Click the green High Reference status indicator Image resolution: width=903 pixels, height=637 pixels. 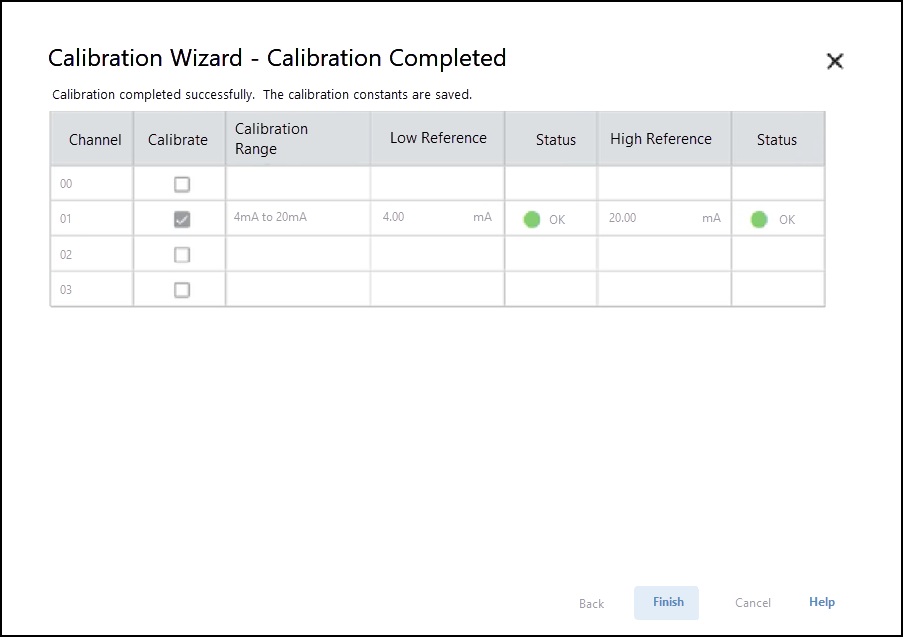coord(759,219)
